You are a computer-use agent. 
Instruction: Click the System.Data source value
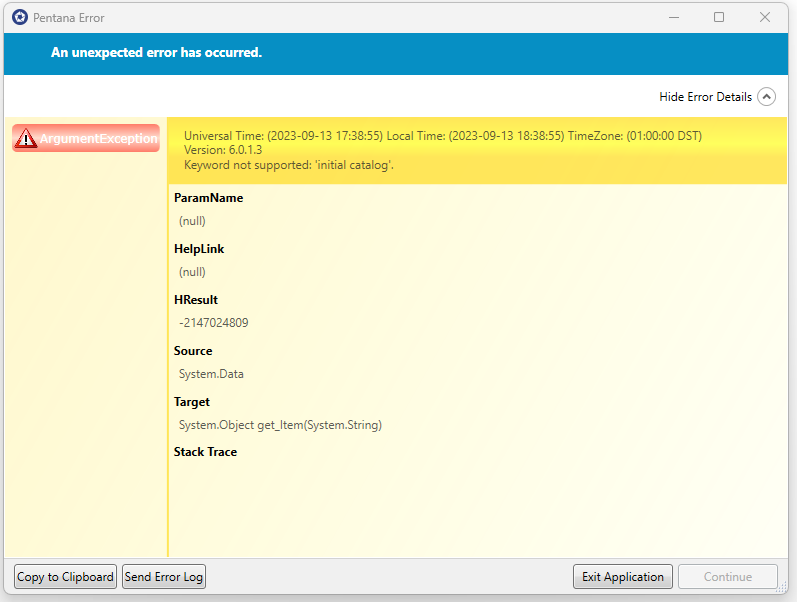211,374
